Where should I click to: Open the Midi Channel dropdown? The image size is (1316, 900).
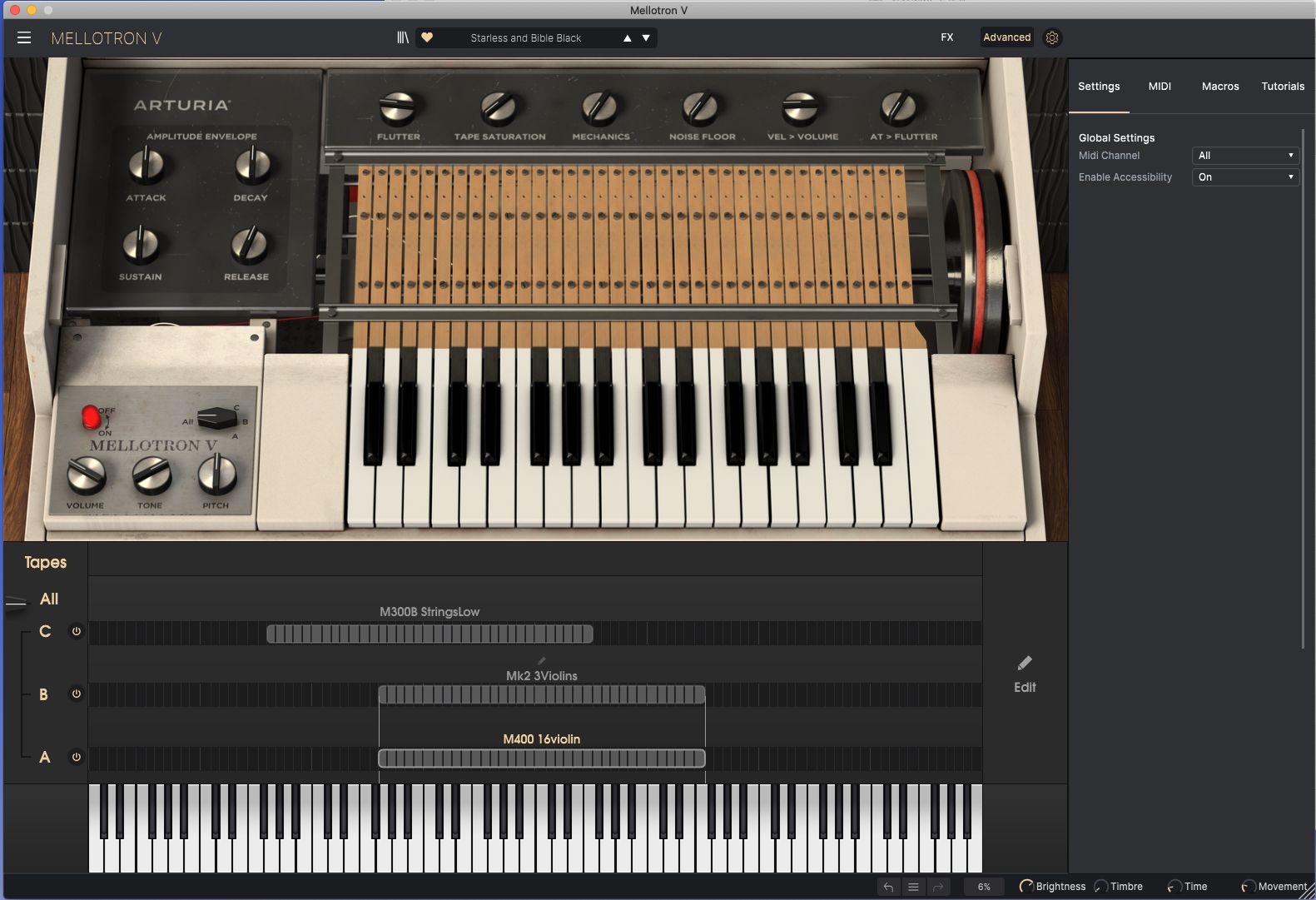[1245, 156]
